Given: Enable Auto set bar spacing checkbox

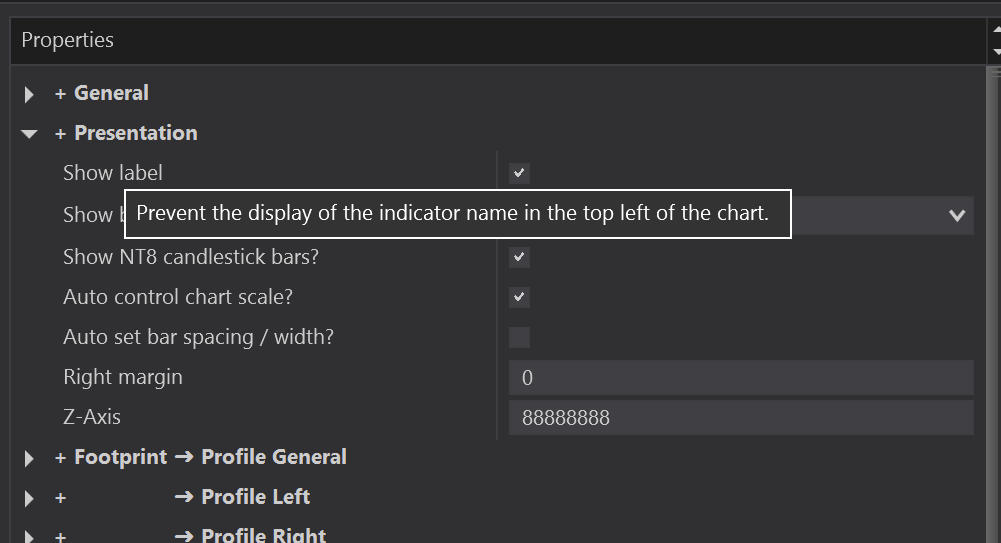Looking at the screenshot, I should (519, 337).
